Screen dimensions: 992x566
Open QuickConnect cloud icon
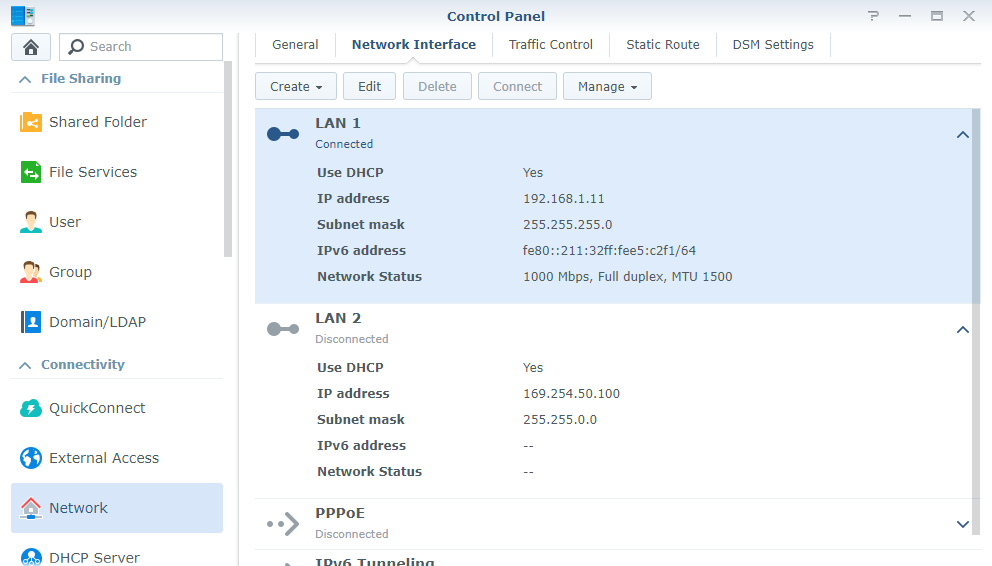(x=31, y=408)
